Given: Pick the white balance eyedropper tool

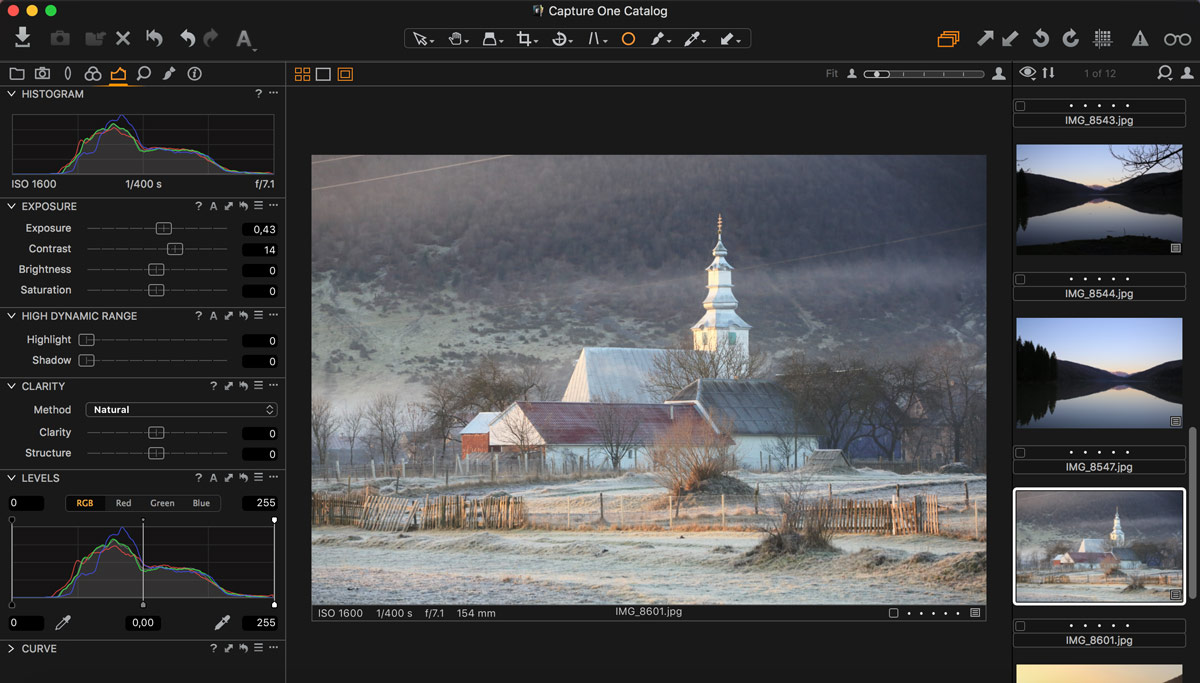Looking at the screenshot, I should coord(692,39).
